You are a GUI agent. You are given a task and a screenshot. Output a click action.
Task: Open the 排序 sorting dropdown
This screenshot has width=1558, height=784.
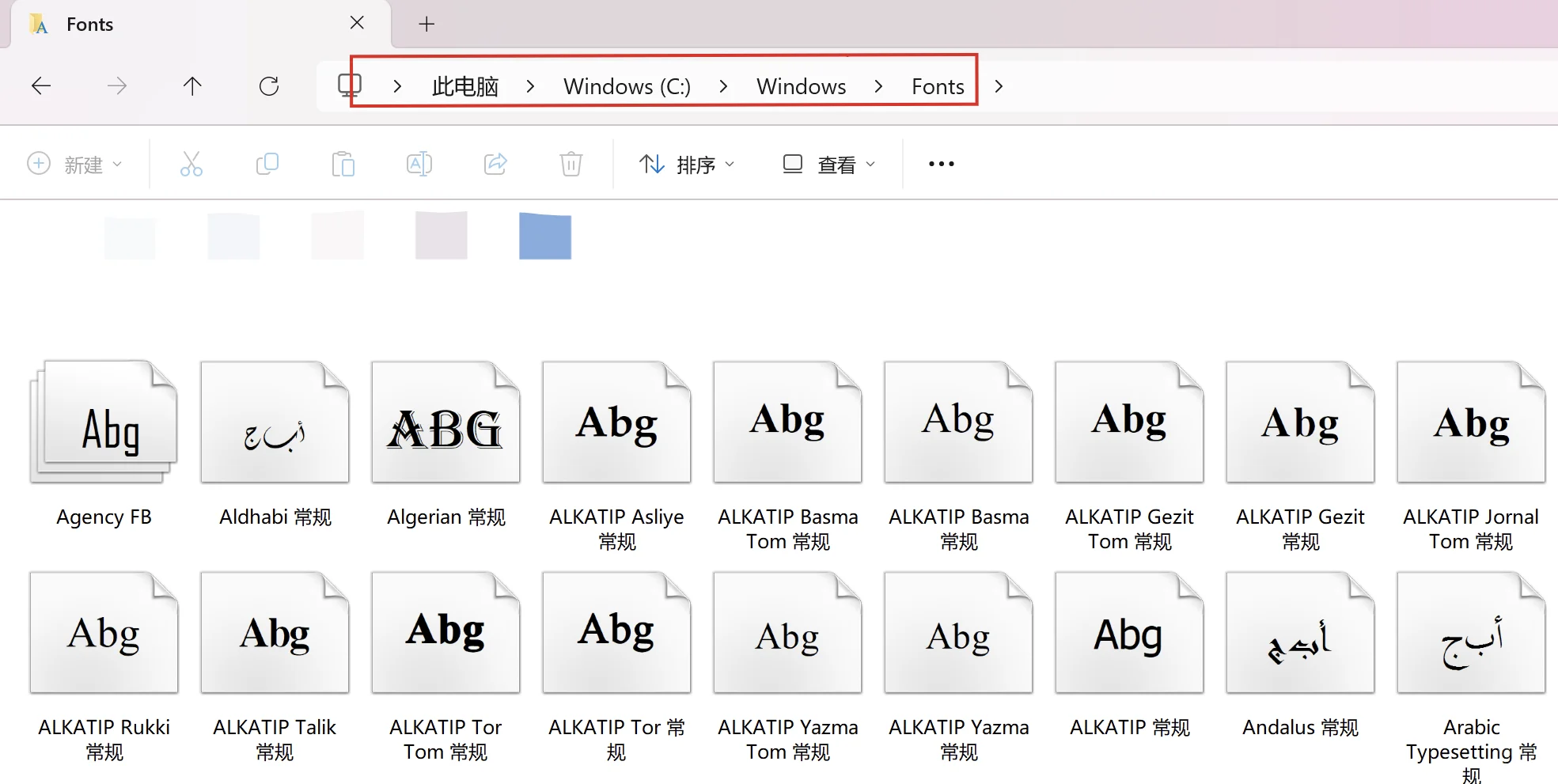[x=687, y=164]
